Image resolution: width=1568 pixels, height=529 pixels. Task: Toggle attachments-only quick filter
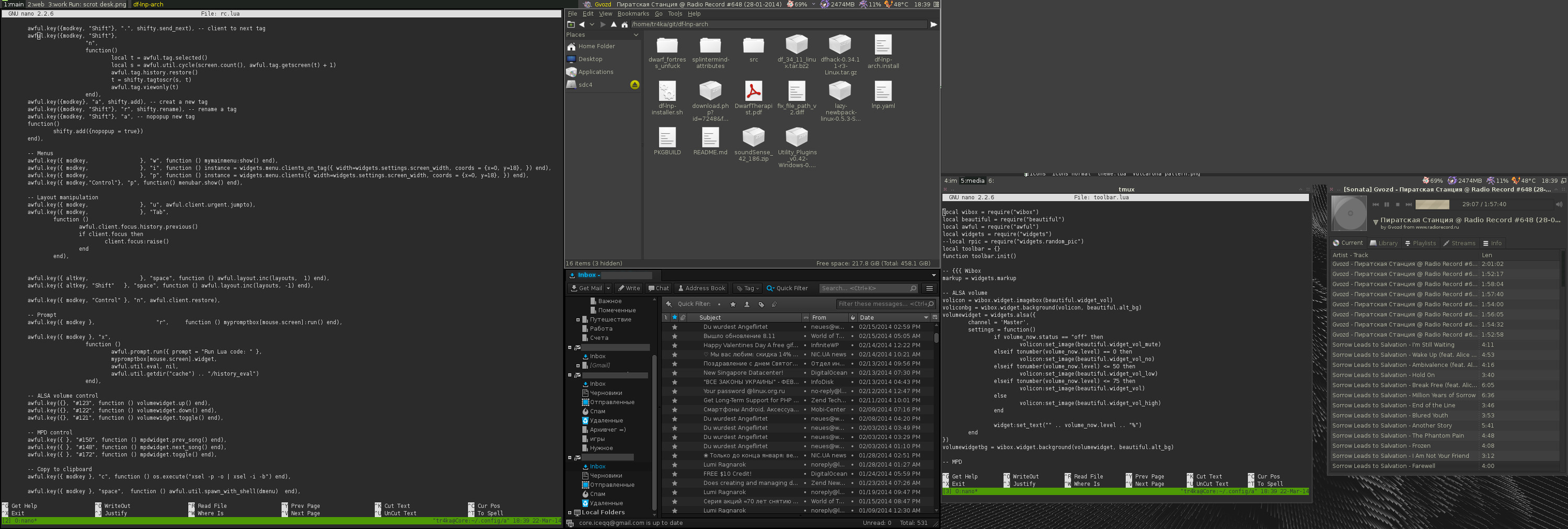point(774,304)
